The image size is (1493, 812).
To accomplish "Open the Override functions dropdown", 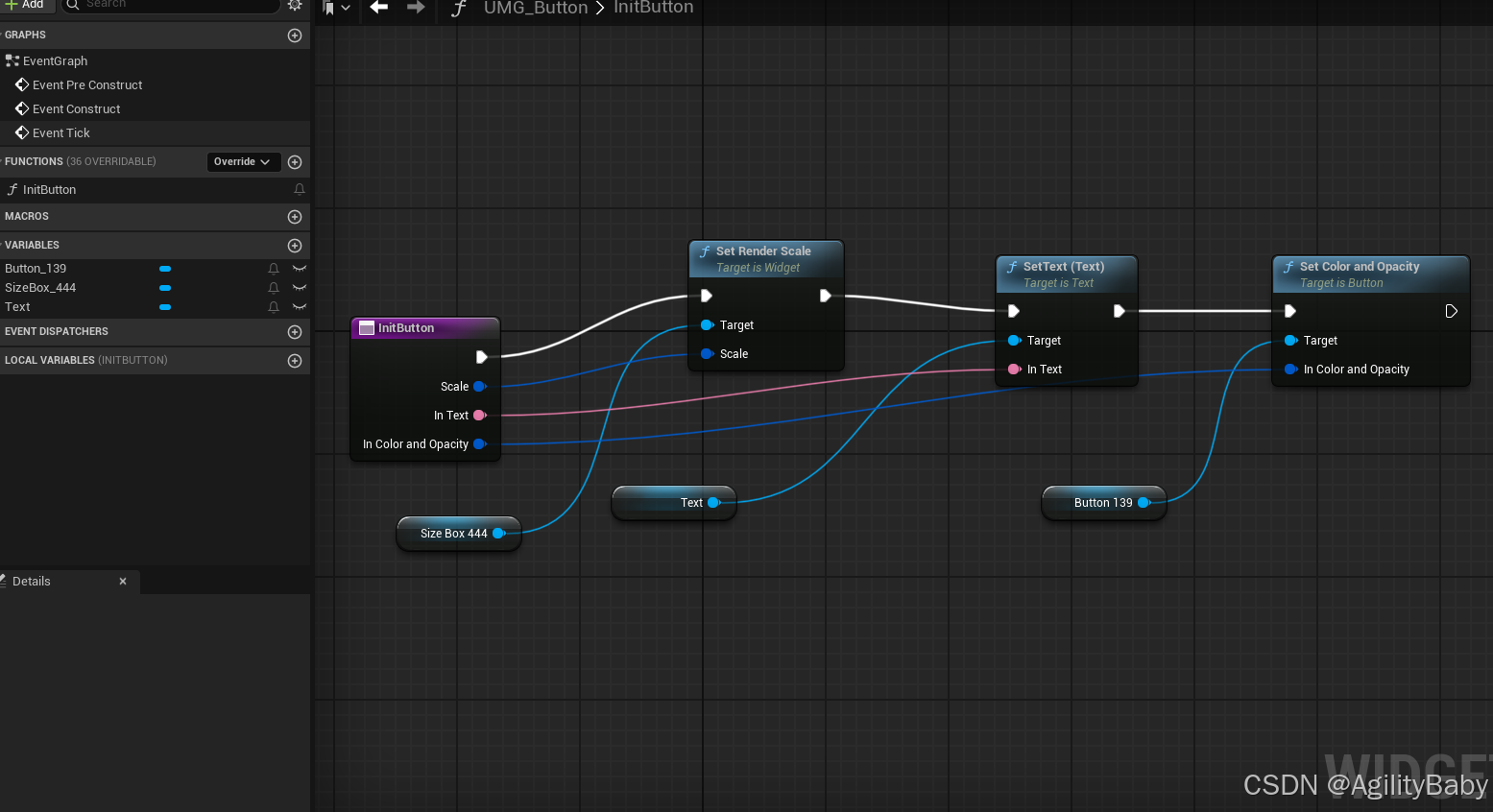I will [243, 162].
